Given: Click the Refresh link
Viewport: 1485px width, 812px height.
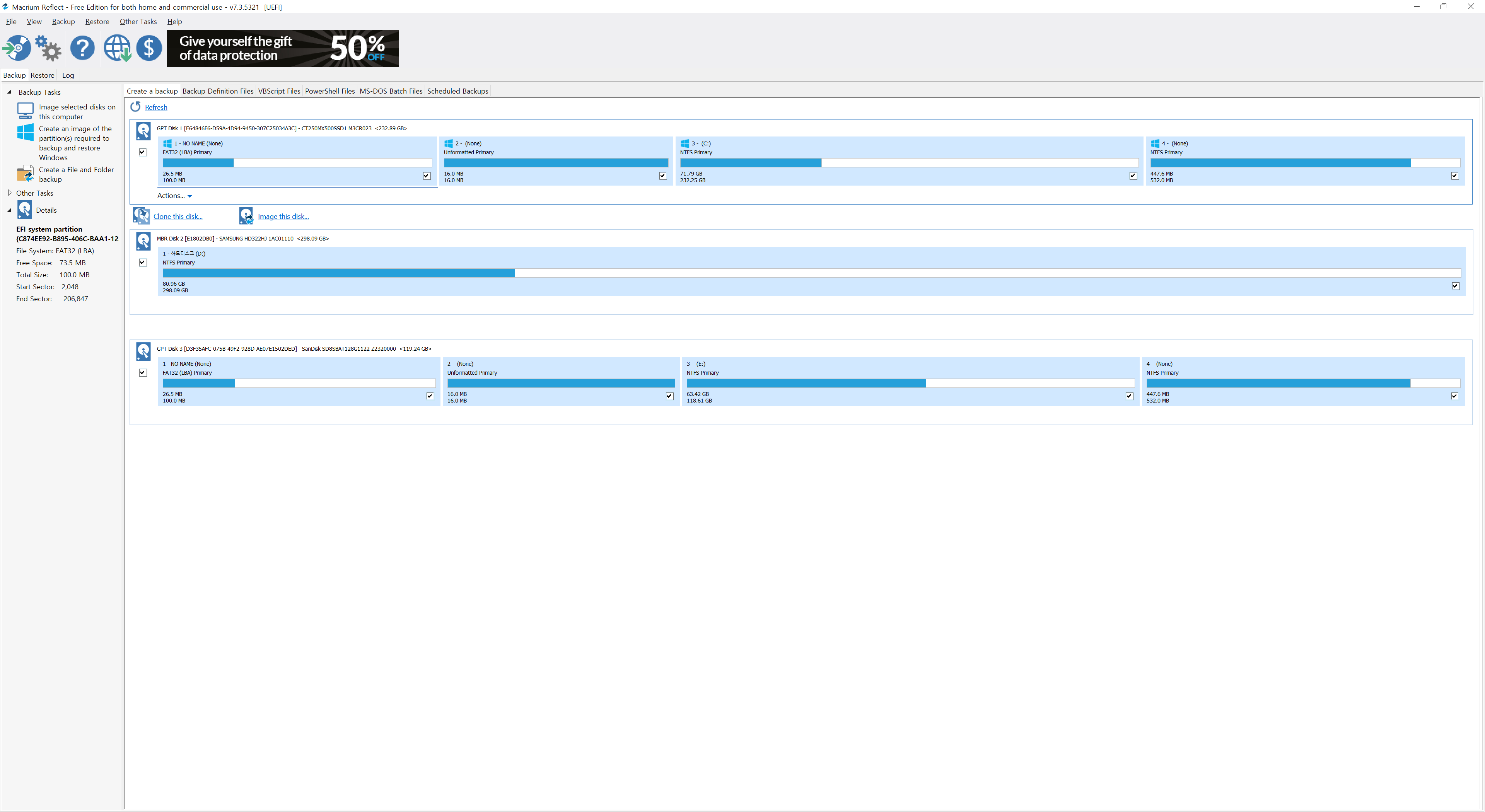Looking at the screenshot, I should [156, 107].
